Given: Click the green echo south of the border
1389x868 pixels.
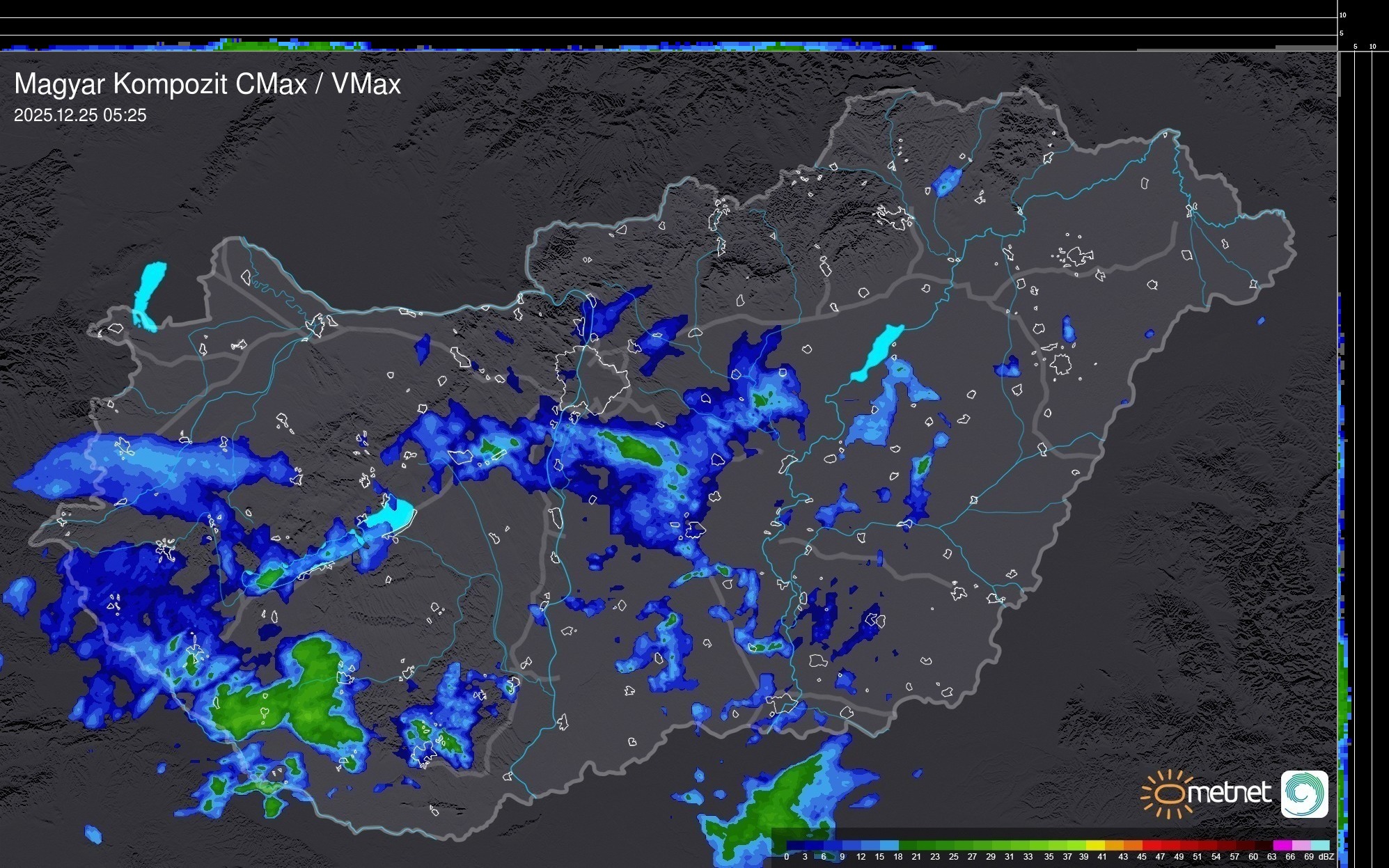Looking at the screenshot, I should [x=773, y=807].
